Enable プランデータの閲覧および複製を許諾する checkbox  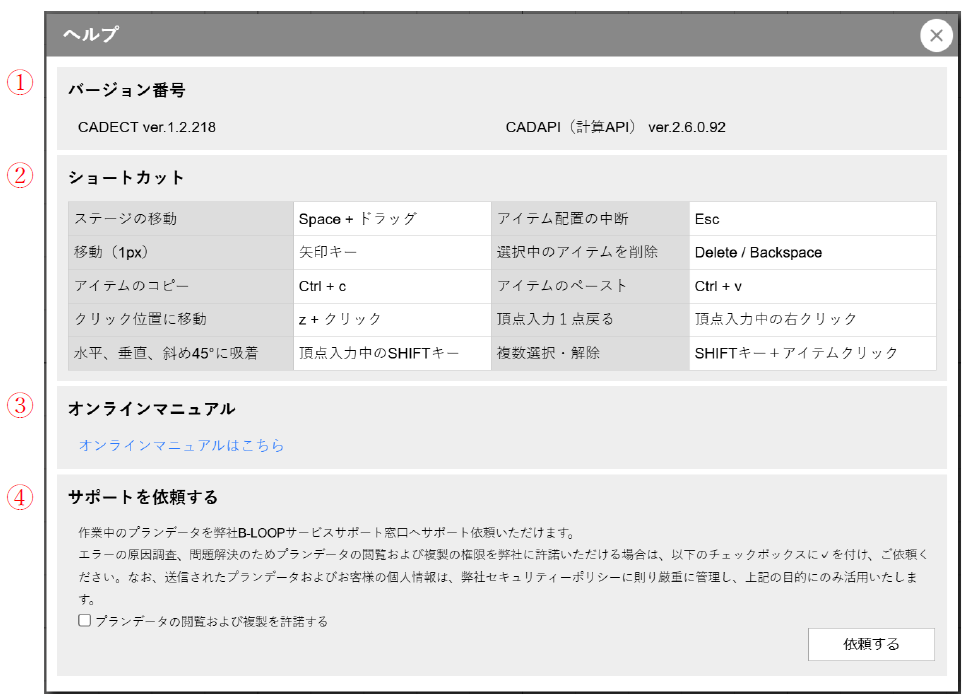click(86, 621)
